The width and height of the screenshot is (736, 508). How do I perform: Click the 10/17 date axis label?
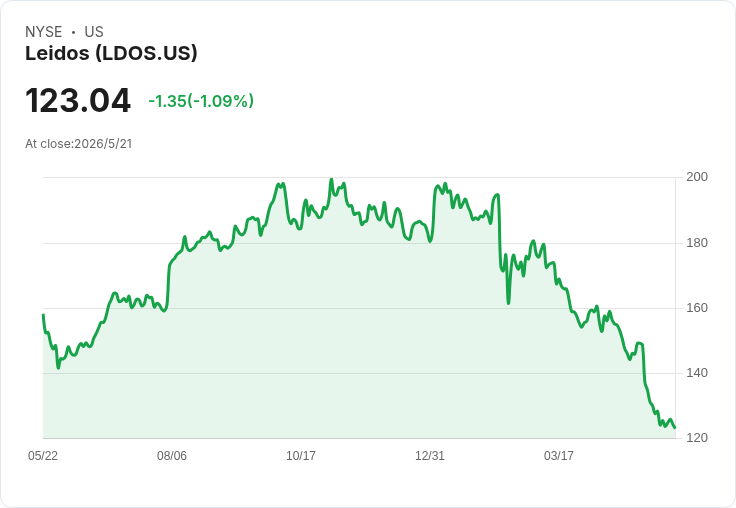(301, 455)
